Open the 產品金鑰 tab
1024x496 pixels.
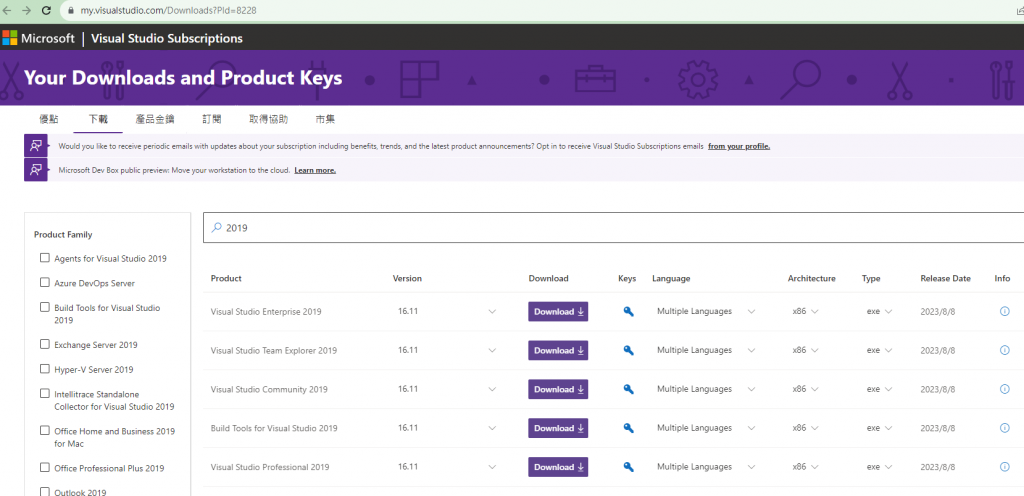155,119
